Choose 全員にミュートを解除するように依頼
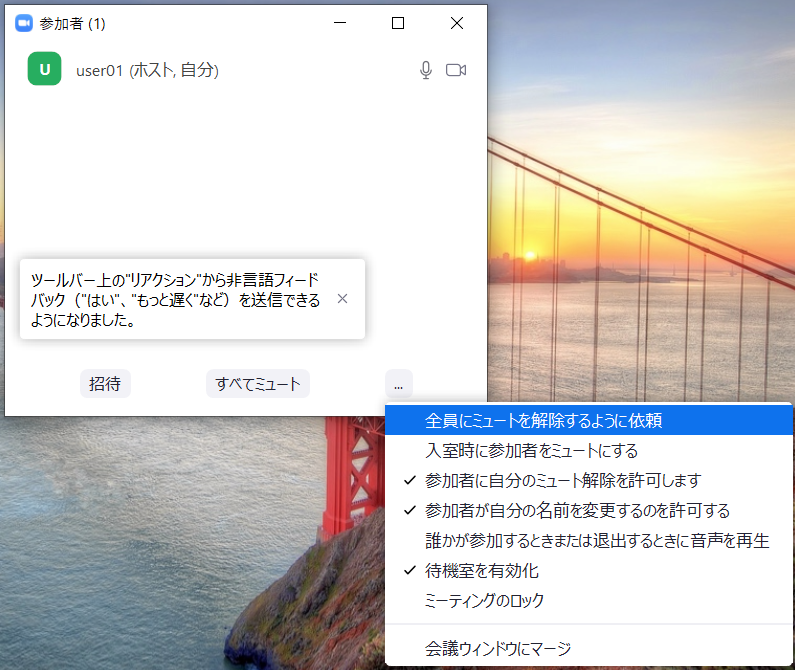This screenshot has height=670, width=795. click(589, 420)
